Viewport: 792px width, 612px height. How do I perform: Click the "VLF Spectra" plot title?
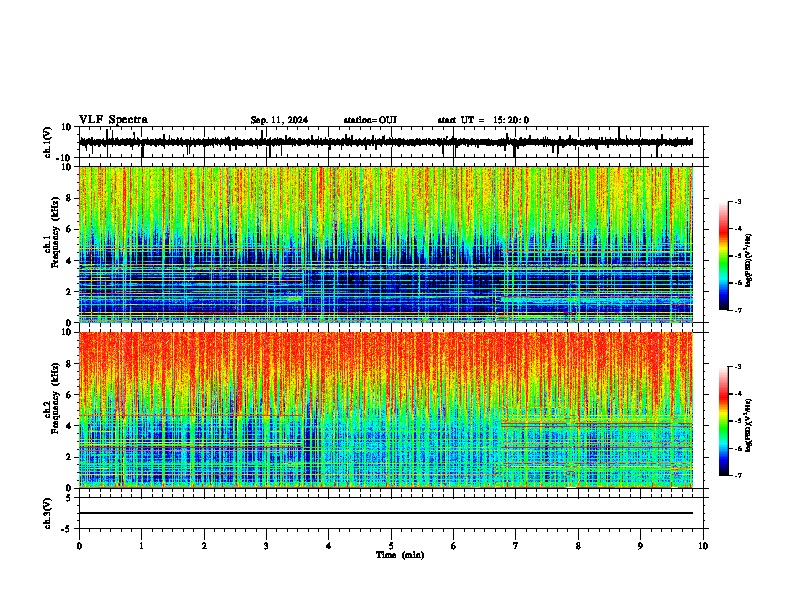(x=113, y=120)
